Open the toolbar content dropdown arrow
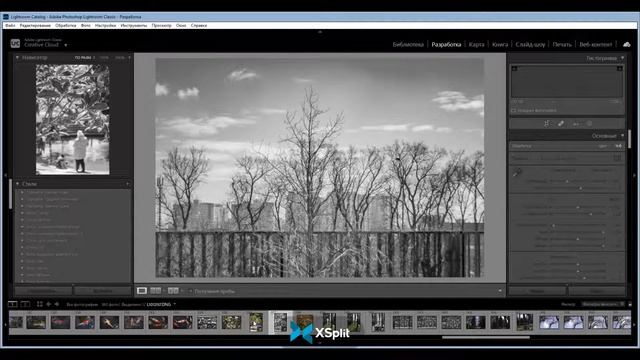Viewport: 640px width, 360px height. [500, 291]
